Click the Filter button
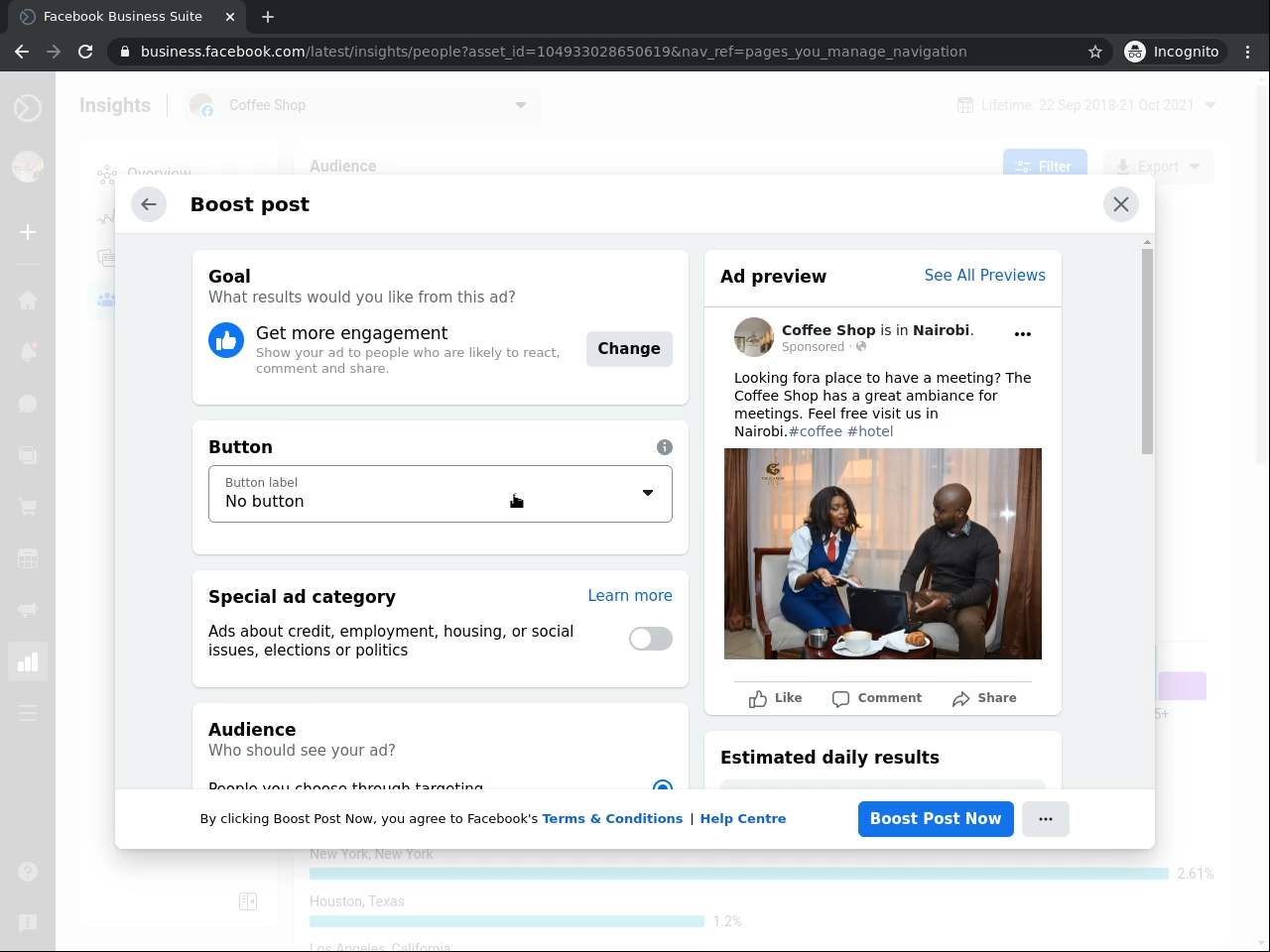 (x=1045, y=167)
